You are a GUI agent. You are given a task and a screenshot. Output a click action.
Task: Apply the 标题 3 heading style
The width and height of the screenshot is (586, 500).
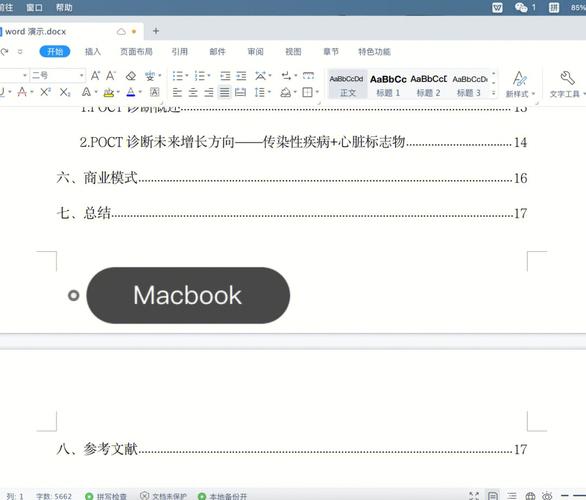[x=469, y=84]
